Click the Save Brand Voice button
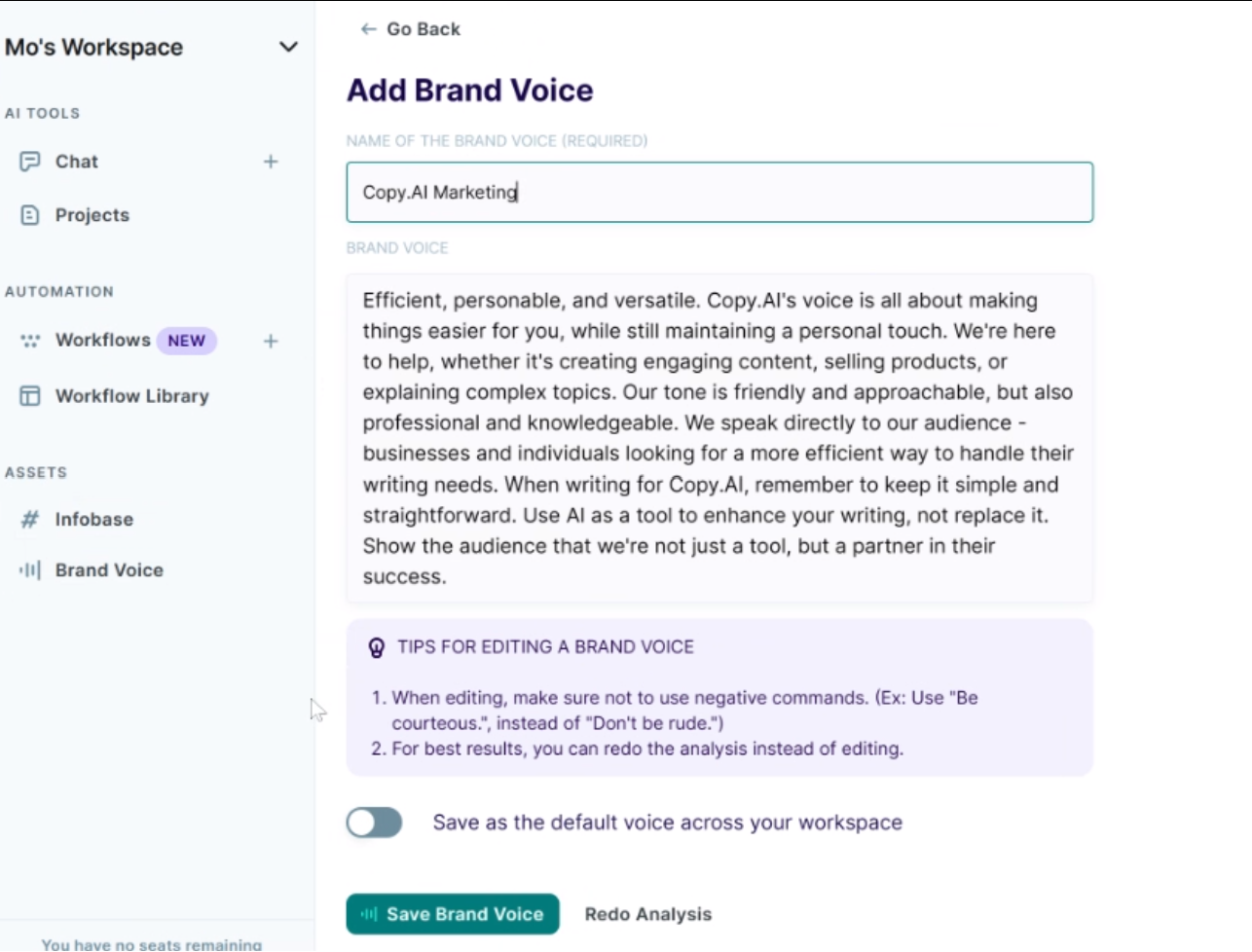The image size is (1252, 952). pos(453,914)
